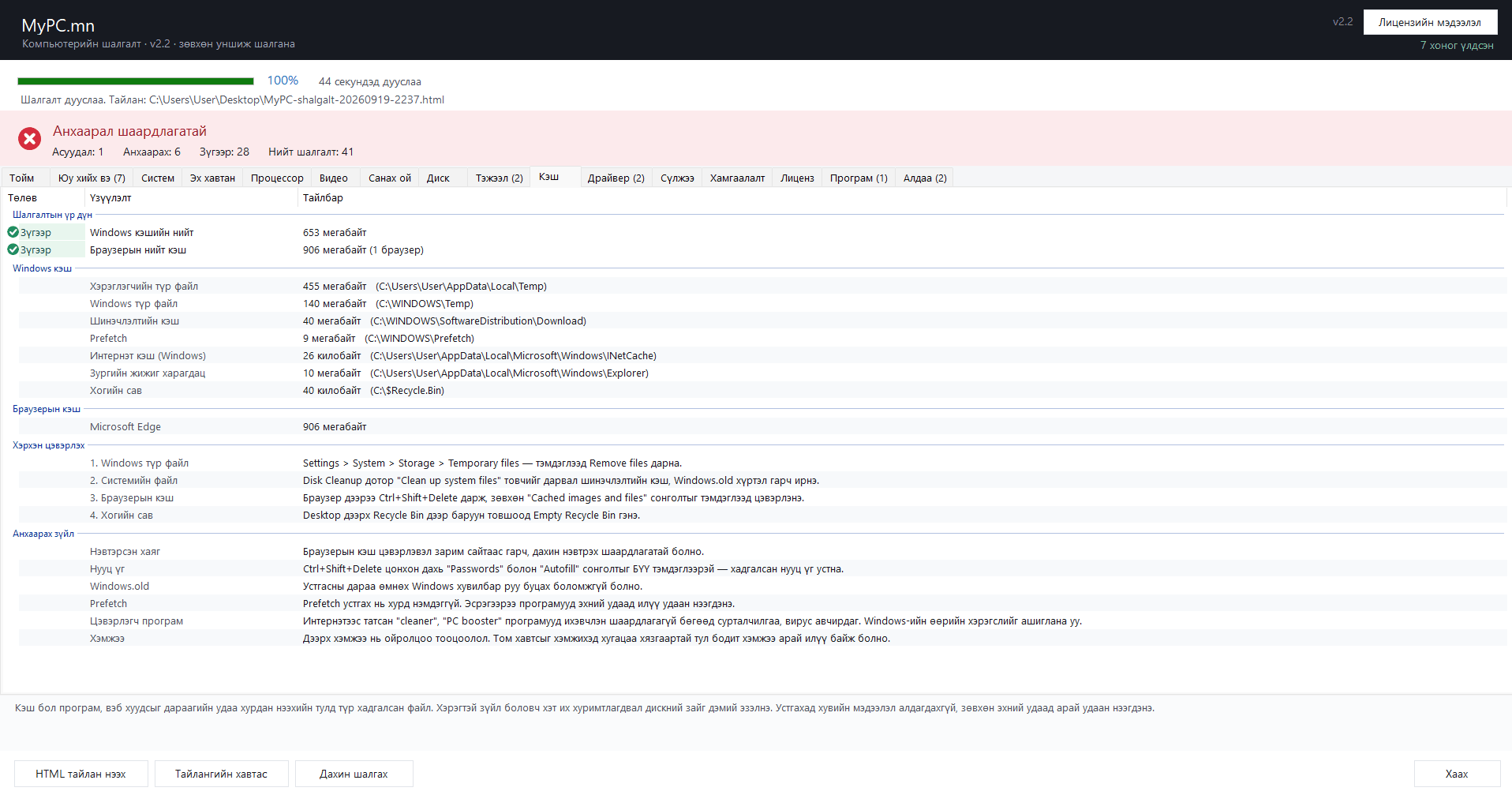Select the Хэмжээ row
The image size is (1512, 795).
point(762,638)
